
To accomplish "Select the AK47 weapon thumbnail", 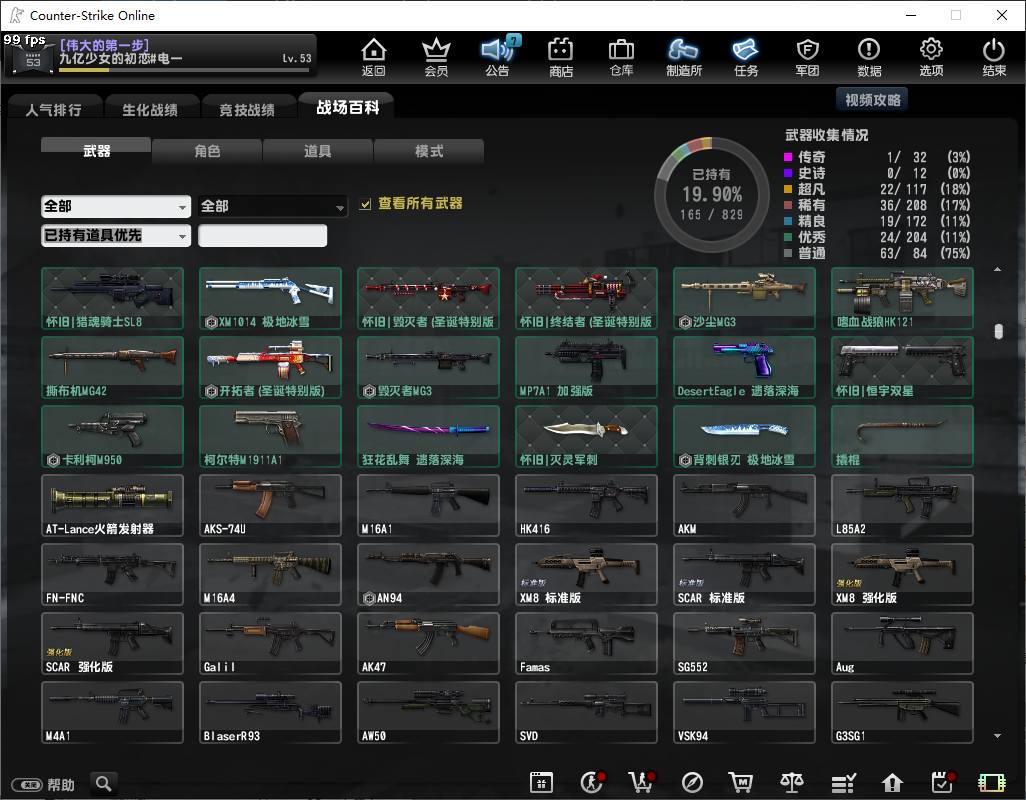I will point(429,644).
